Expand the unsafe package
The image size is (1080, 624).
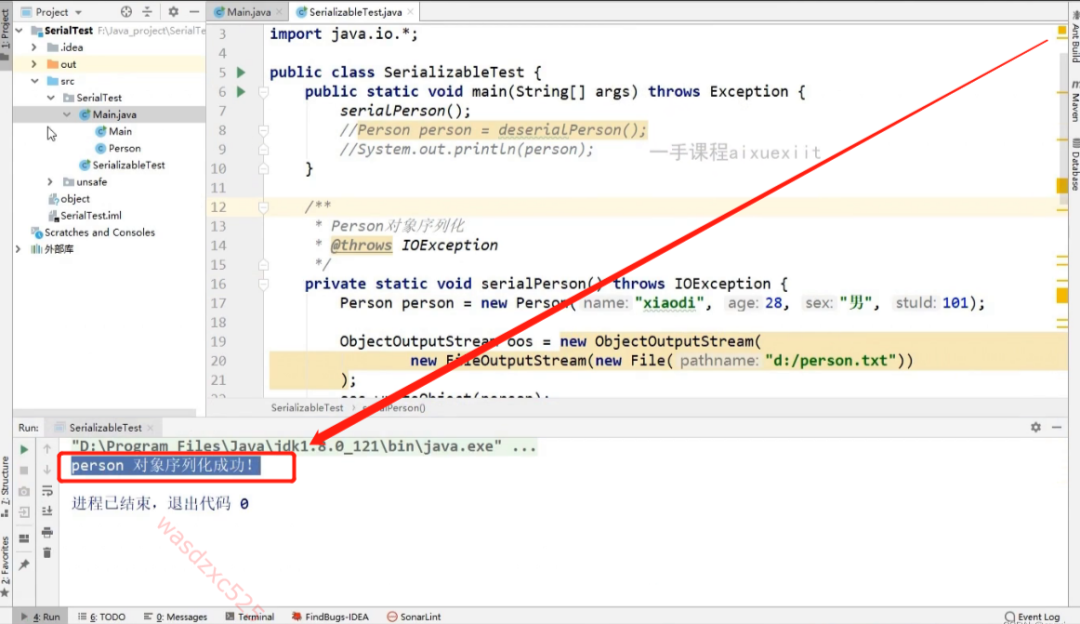pos(50,182)
